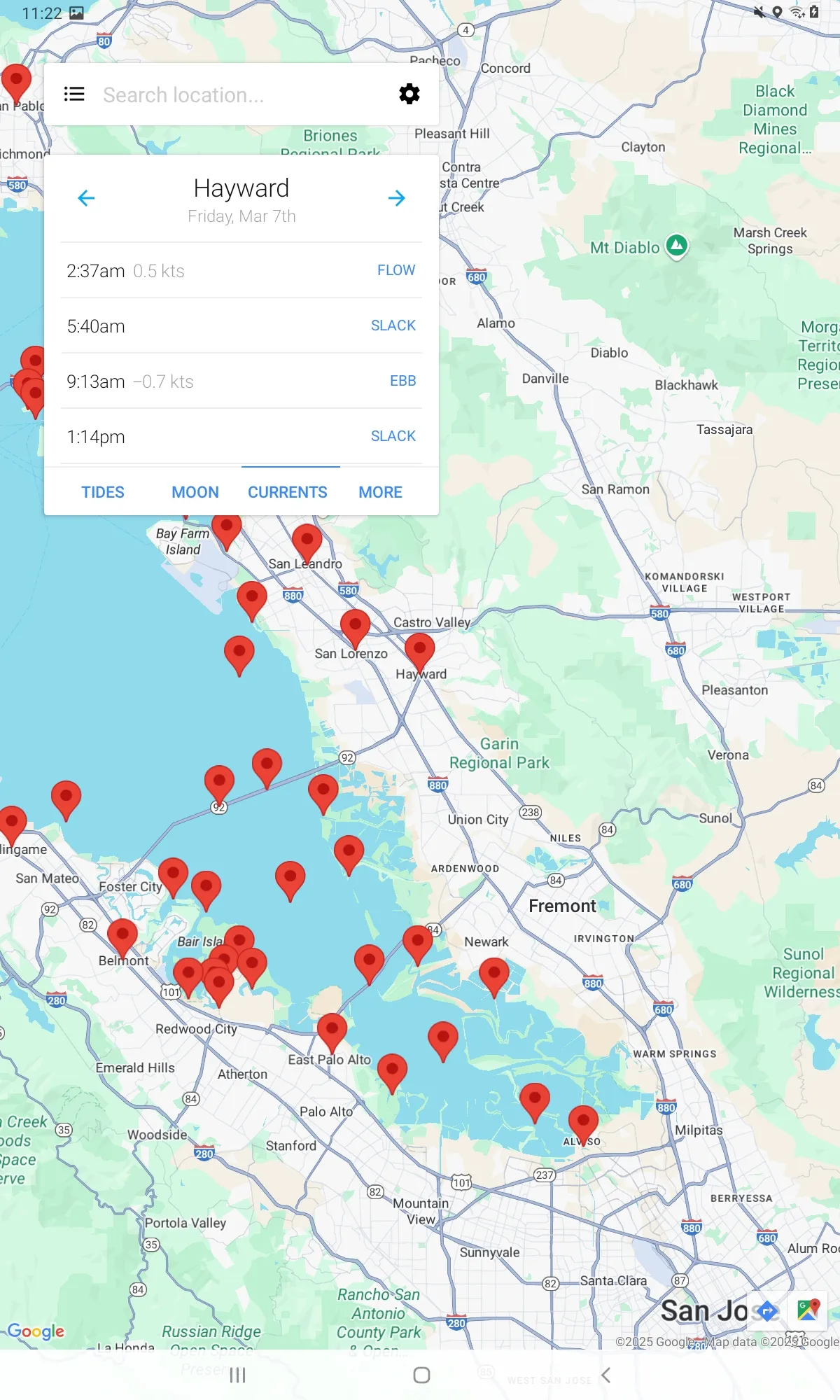Switch to the MOON tab
The width and height of the screenshot is (840, 1400).
point(195,492)
